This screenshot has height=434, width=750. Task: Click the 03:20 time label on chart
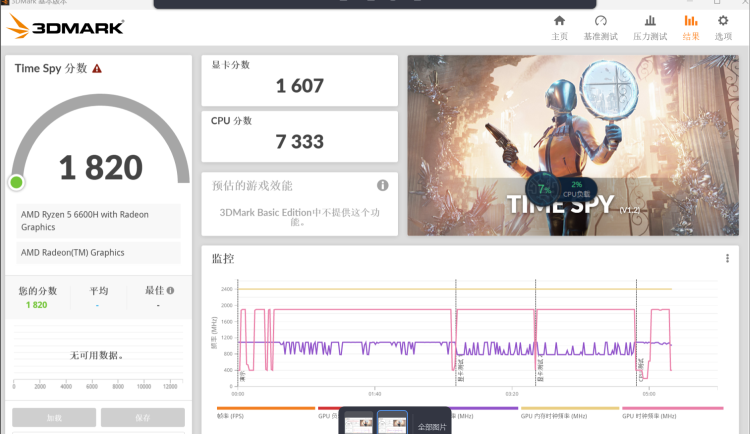point(512,394)
